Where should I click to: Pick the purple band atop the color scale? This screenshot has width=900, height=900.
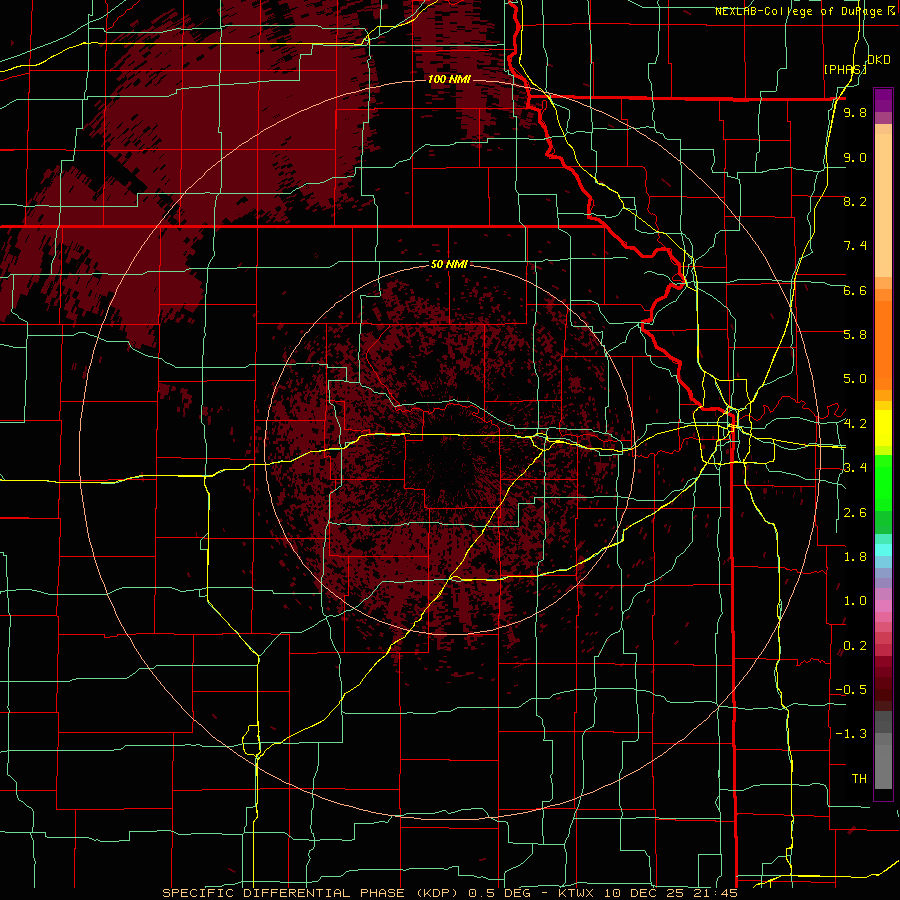[883, 100]
